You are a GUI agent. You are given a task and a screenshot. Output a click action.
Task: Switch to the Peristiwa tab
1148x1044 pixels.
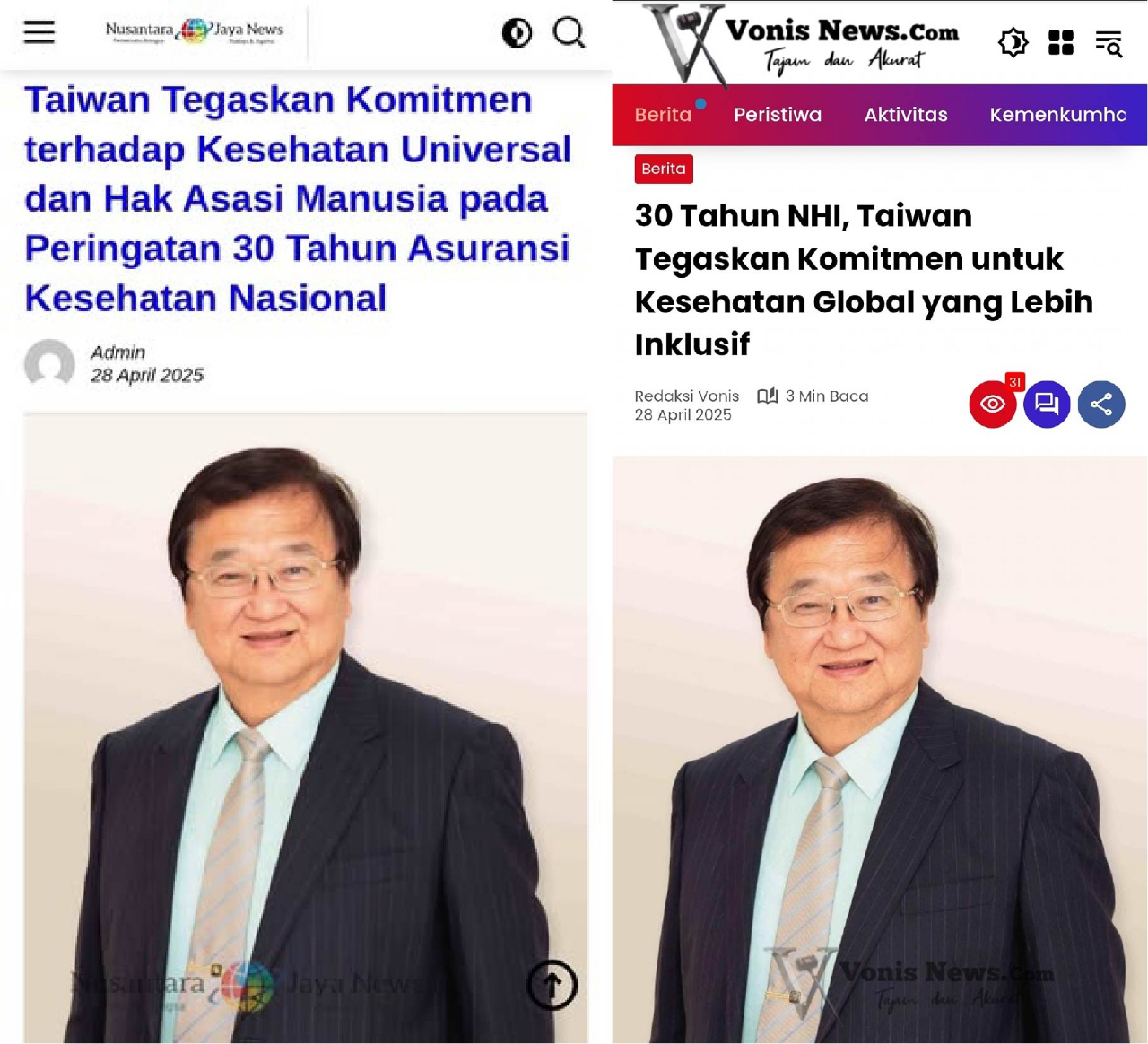click(x=778, y=115)
